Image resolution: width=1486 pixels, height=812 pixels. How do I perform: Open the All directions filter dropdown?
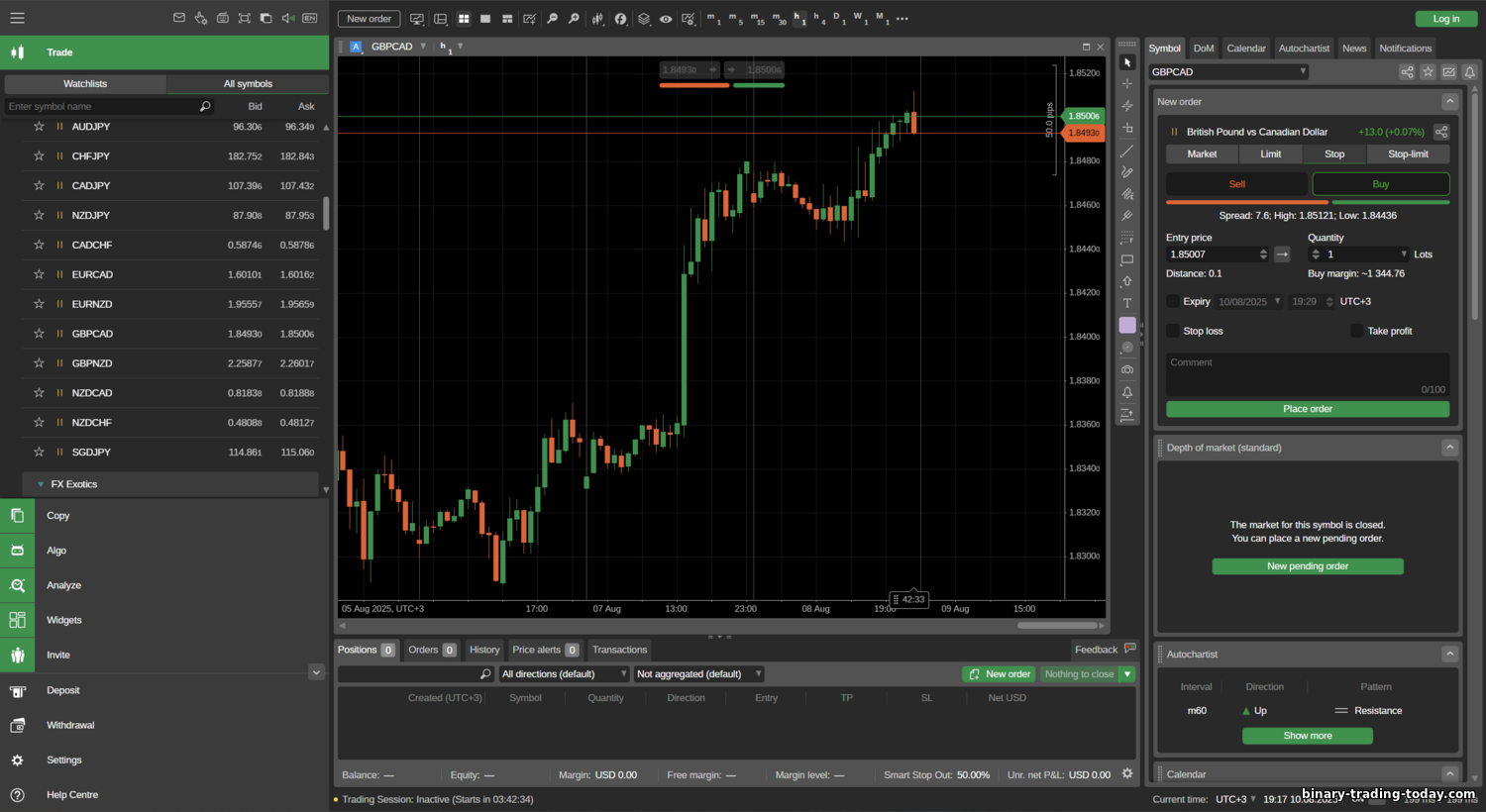564,674
